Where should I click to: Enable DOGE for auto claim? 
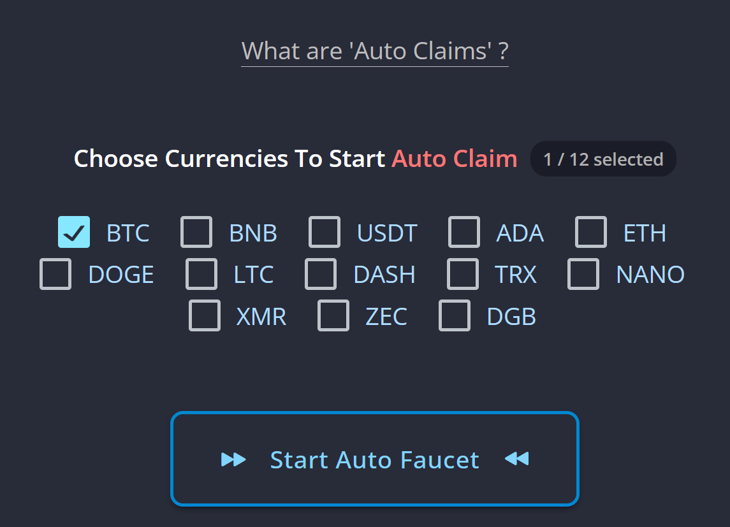point(56,274)
